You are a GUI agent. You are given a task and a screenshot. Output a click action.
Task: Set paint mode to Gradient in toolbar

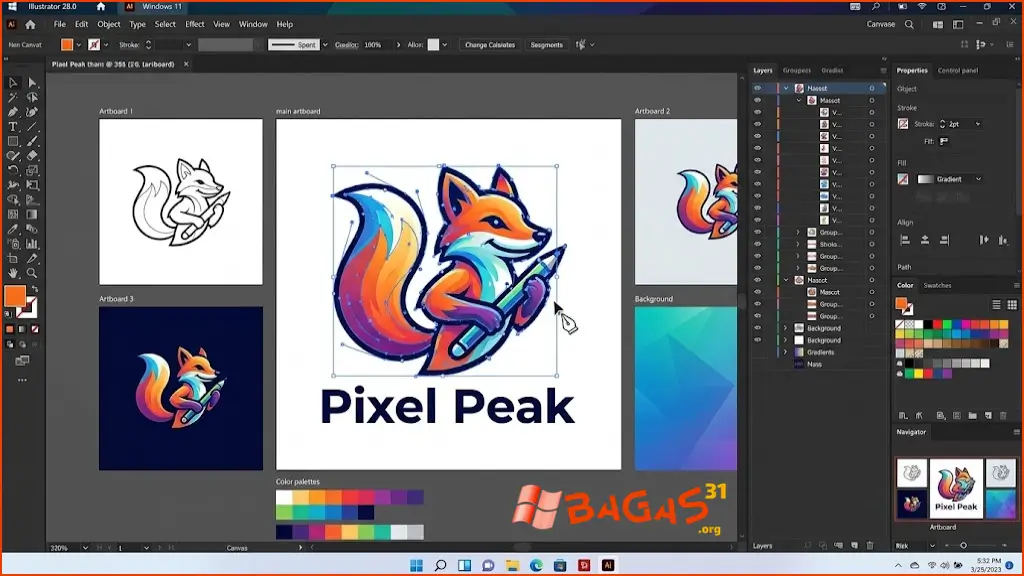click(x=22, y=329)
